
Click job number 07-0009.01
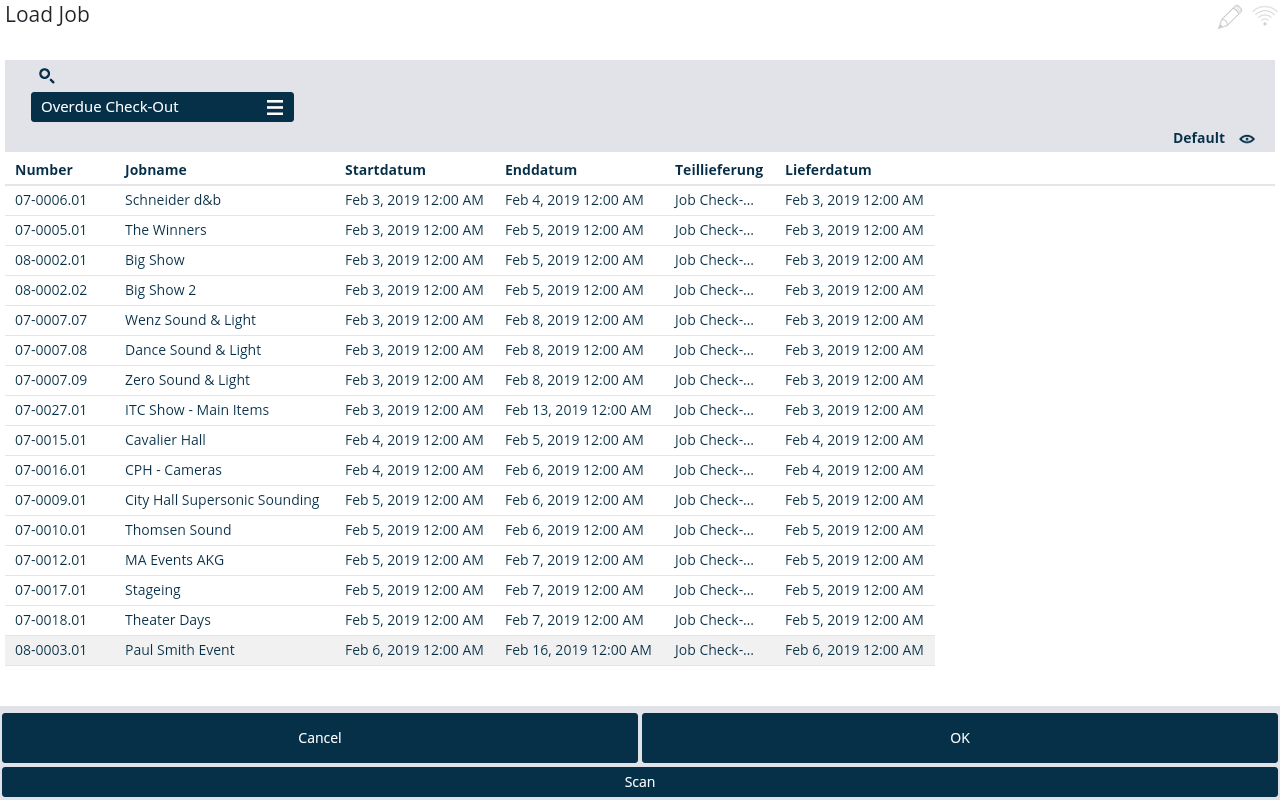[51, 500]
